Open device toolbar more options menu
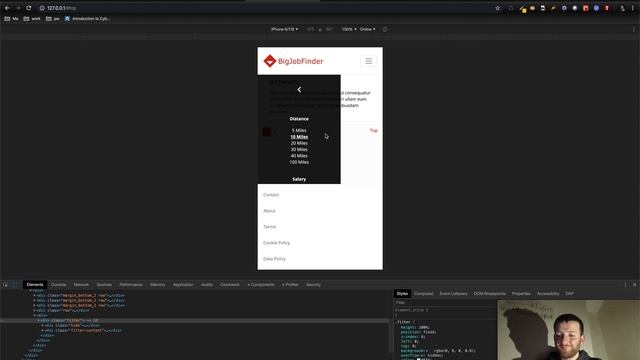The width and height of the screenshot is (640, 360). coord(633,29)
